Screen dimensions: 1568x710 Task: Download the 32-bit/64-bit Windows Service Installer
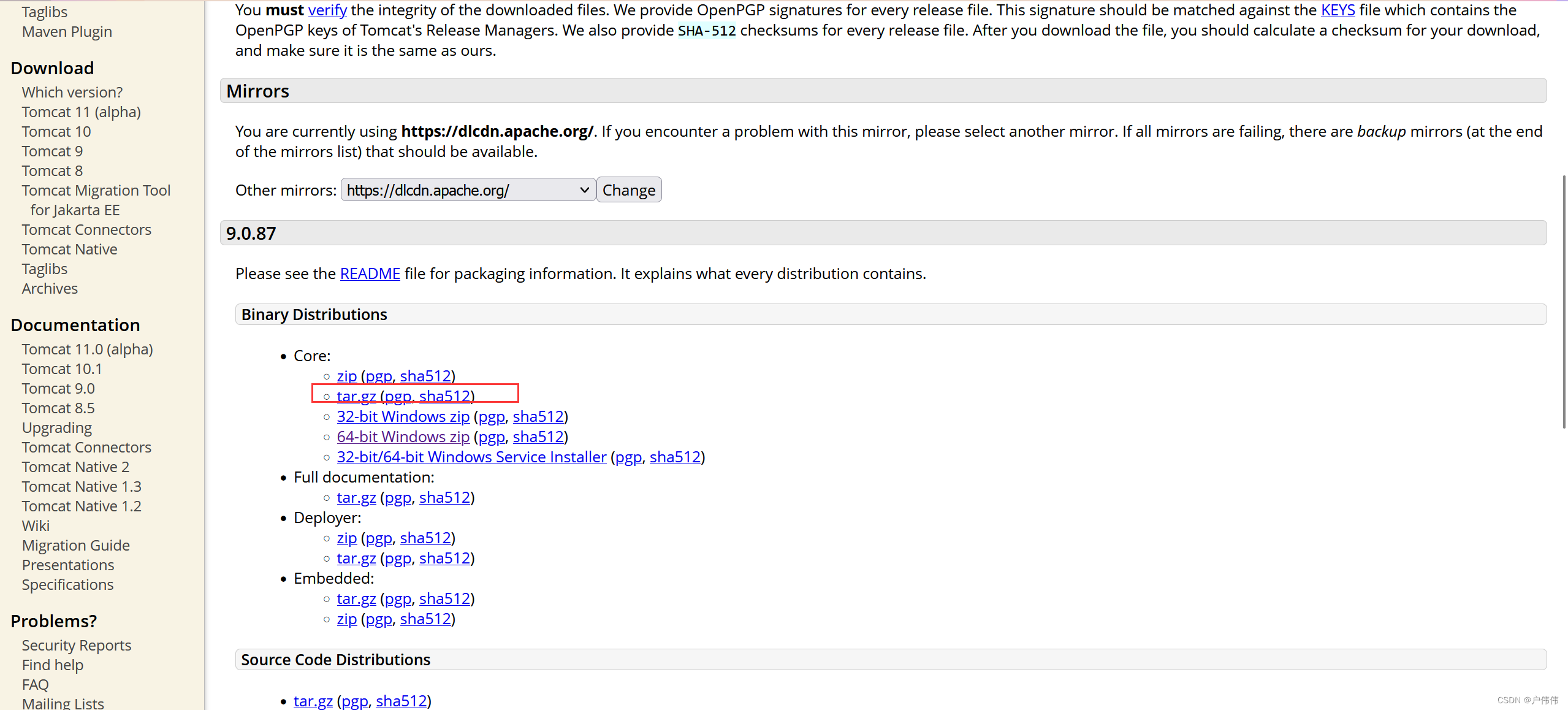pos(471,457)
